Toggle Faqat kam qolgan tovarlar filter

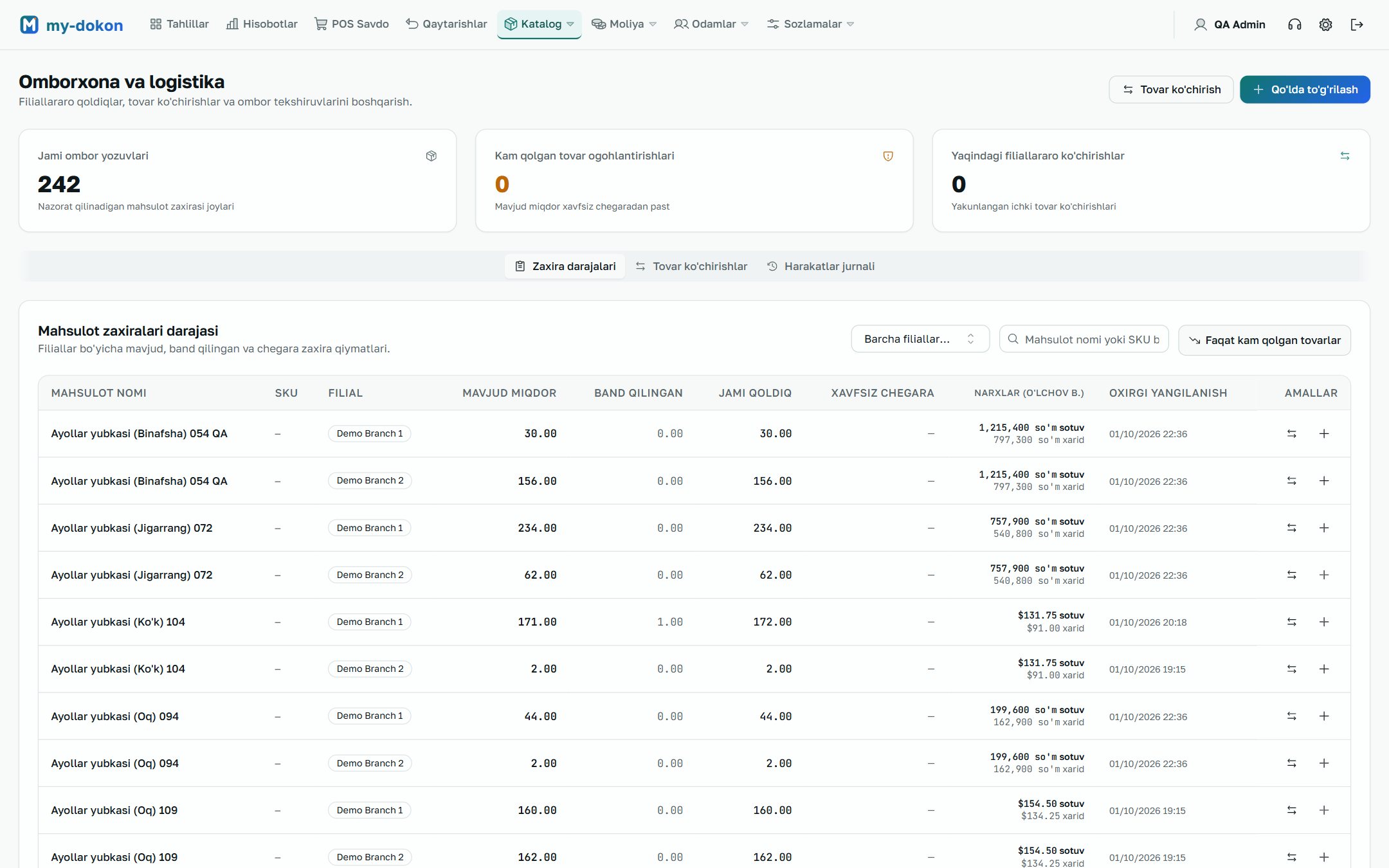coord(1264,340)
